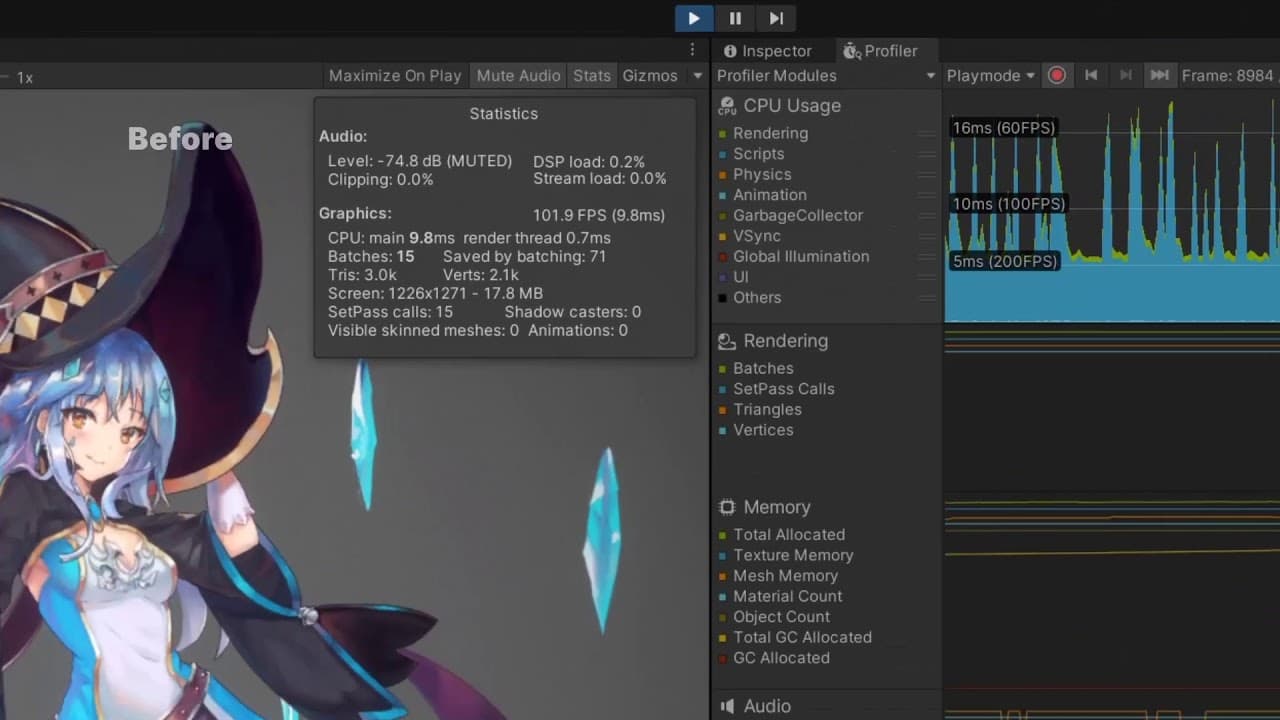Viewport: 1280px width, 720px height.
Task: Toggle the Animation category in CPU chart
Action: 722,196
